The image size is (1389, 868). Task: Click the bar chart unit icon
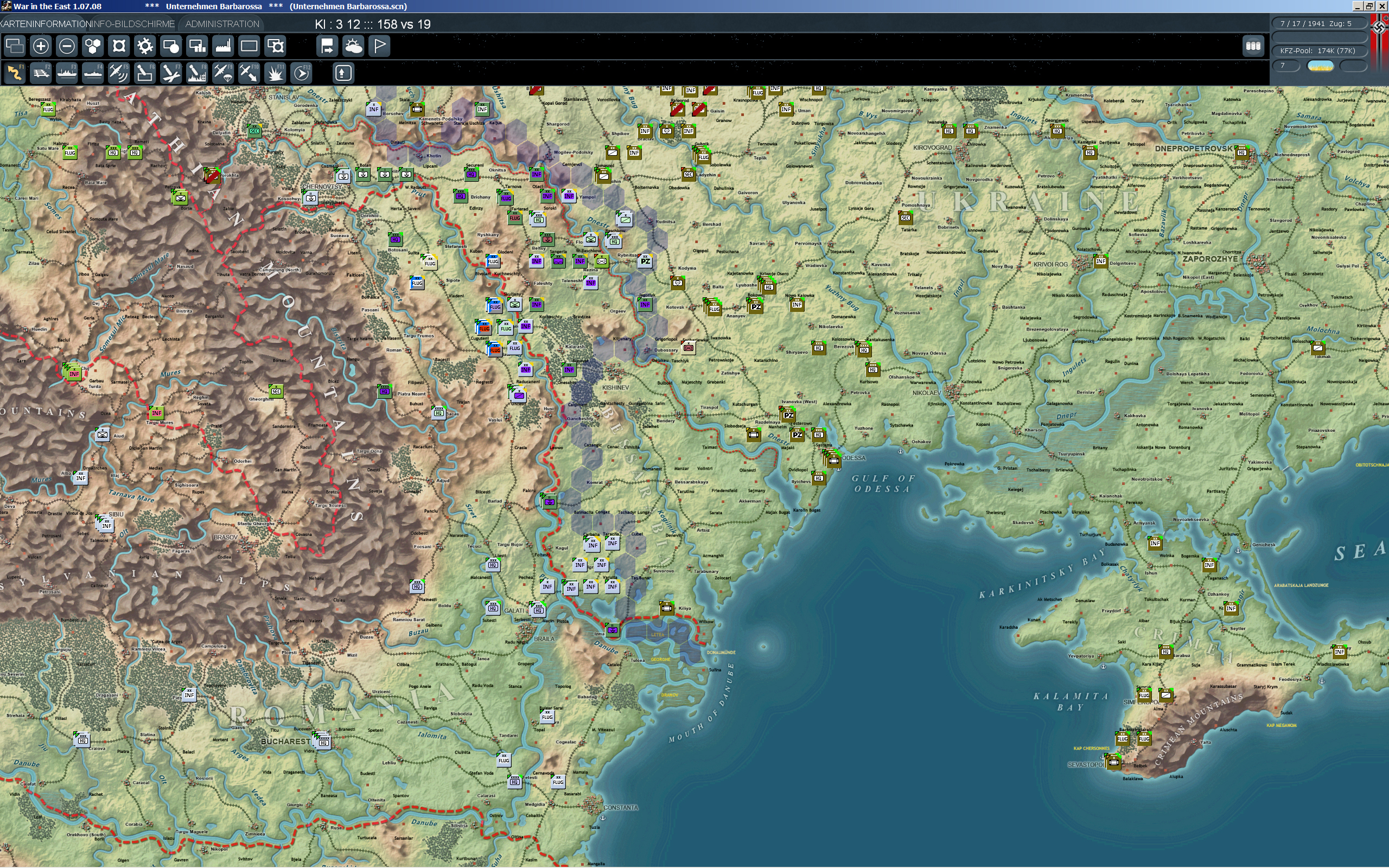[197, 46]
